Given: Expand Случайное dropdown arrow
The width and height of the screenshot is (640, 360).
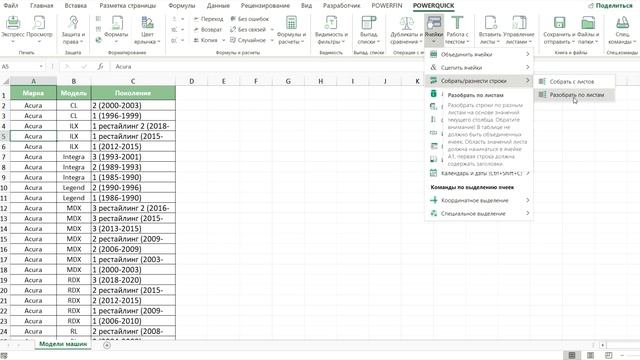Looking at the screenshot, I should click(x=272, y=40).
